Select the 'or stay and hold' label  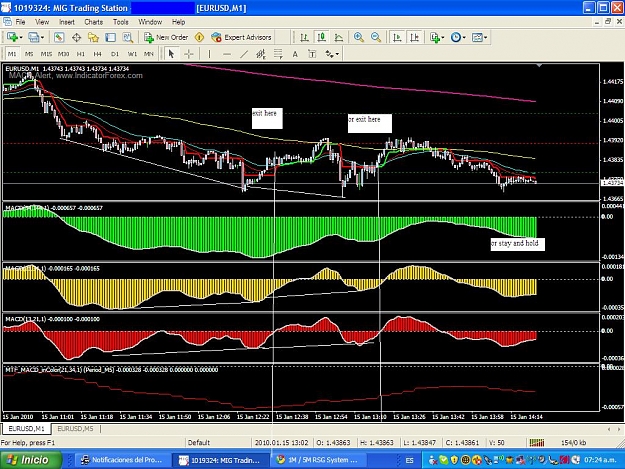click(x=517, y=244)
